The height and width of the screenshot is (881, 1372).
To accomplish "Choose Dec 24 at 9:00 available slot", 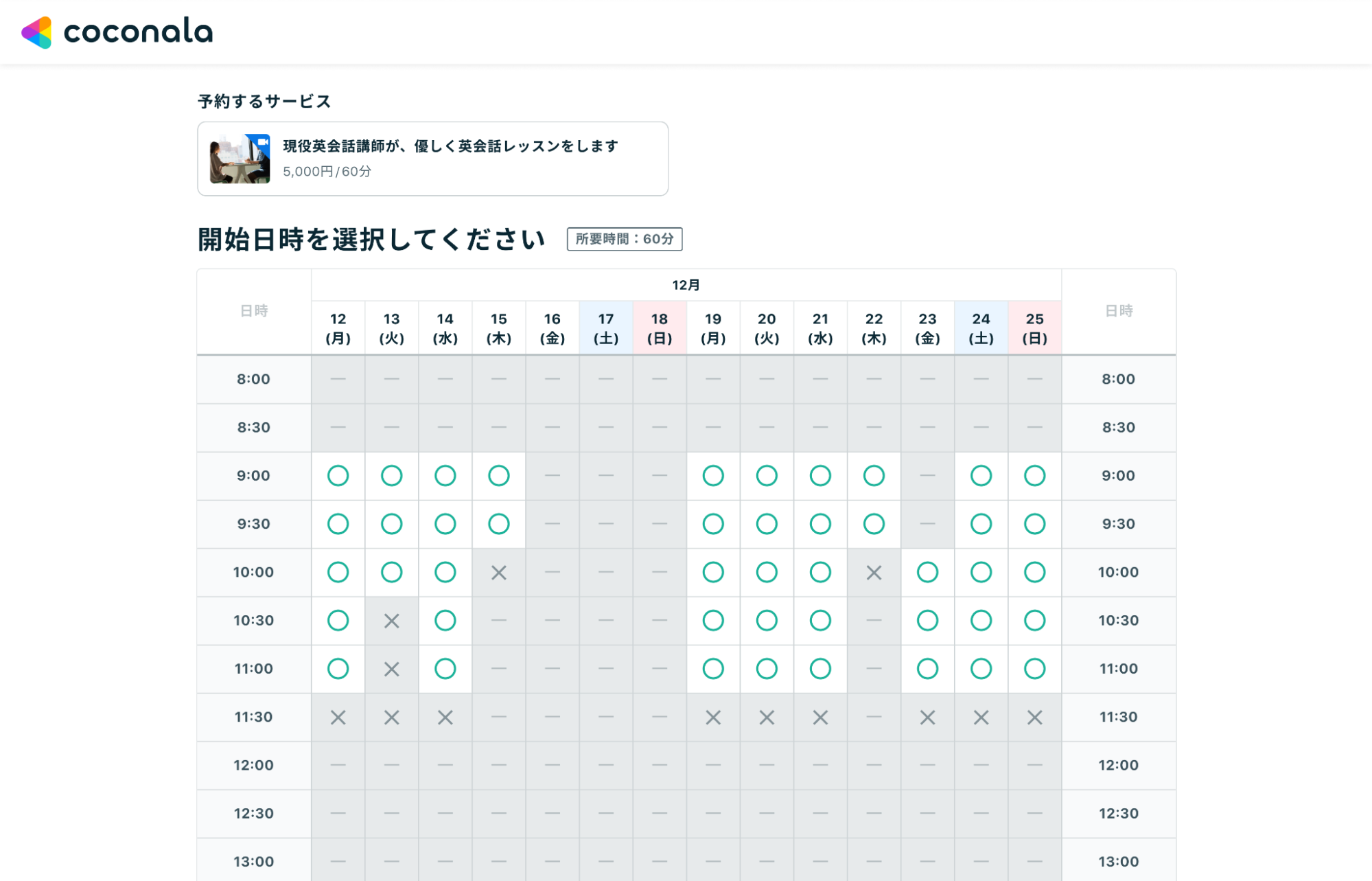I will (981, 475).
